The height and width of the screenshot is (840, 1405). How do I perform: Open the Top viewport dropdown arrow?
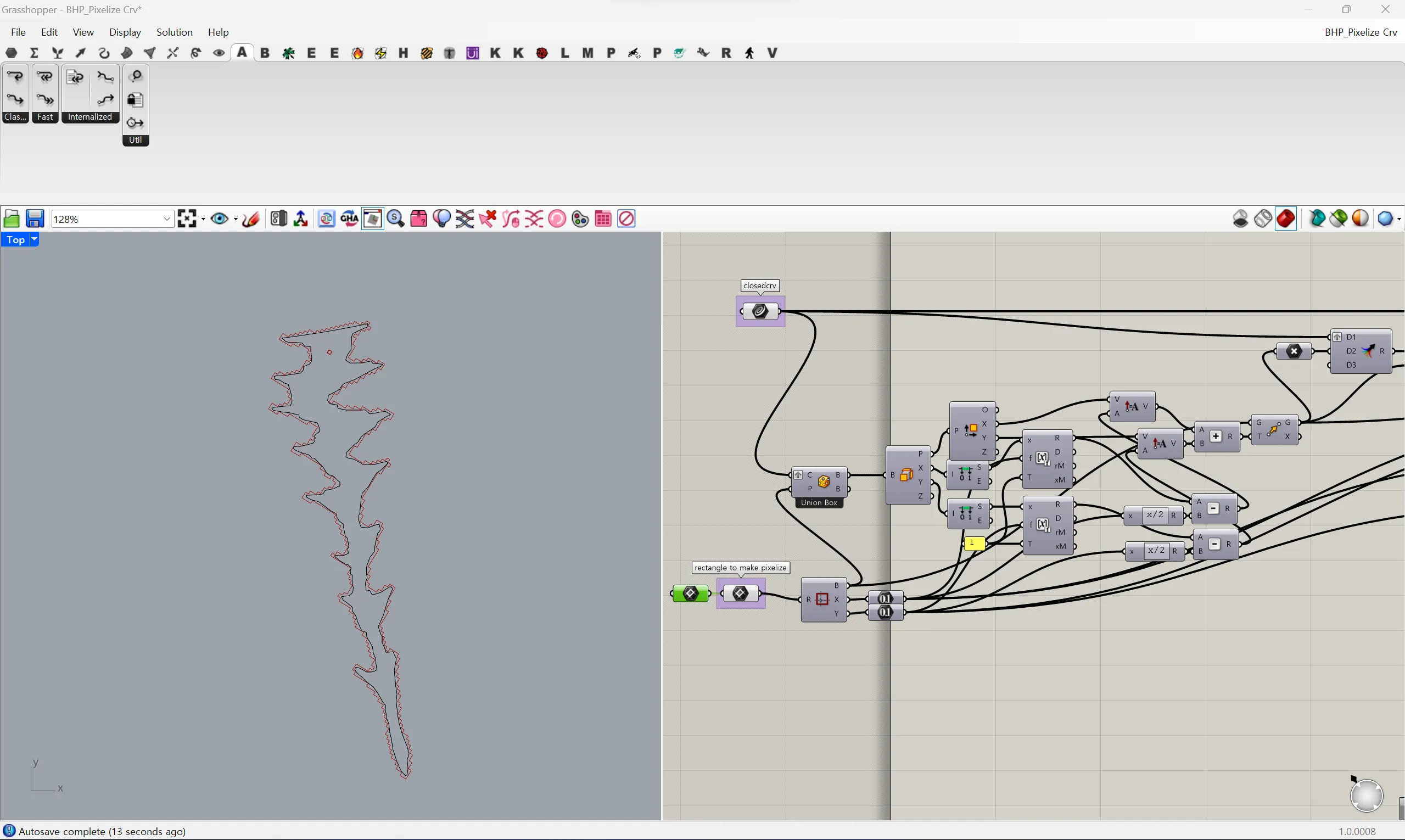click(34, 240)
